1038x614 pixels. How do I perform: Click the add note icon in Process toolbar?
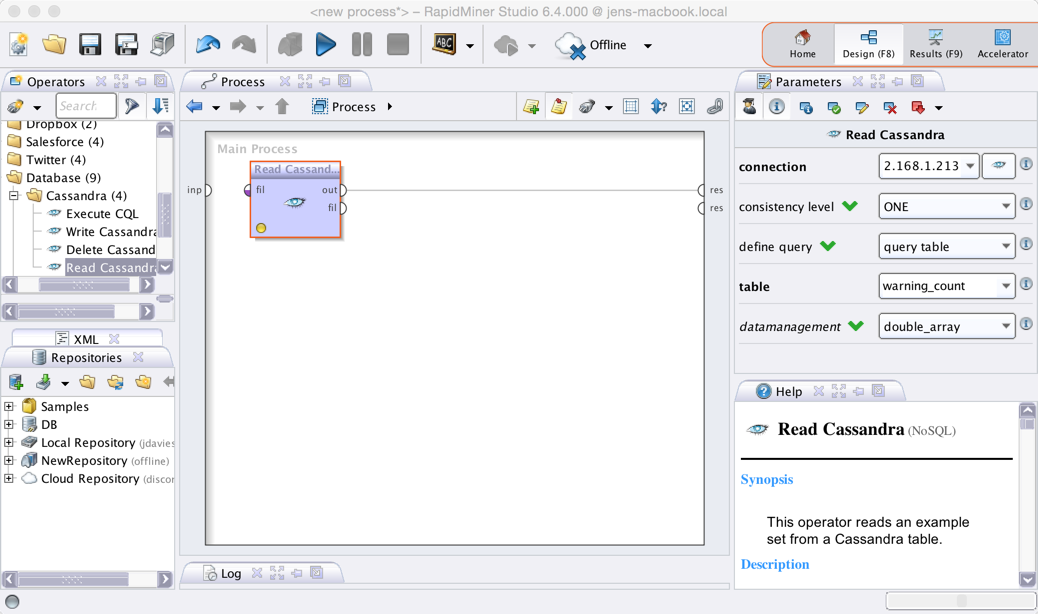click(x=559, y=107)
